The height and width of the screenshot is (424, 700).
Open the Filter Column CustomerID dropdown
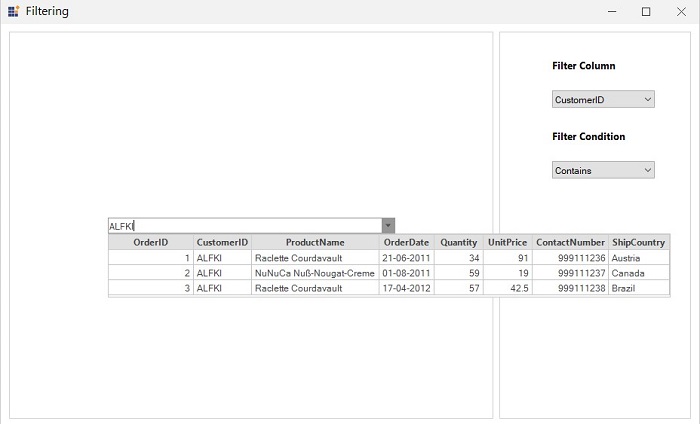click(603, 99)
